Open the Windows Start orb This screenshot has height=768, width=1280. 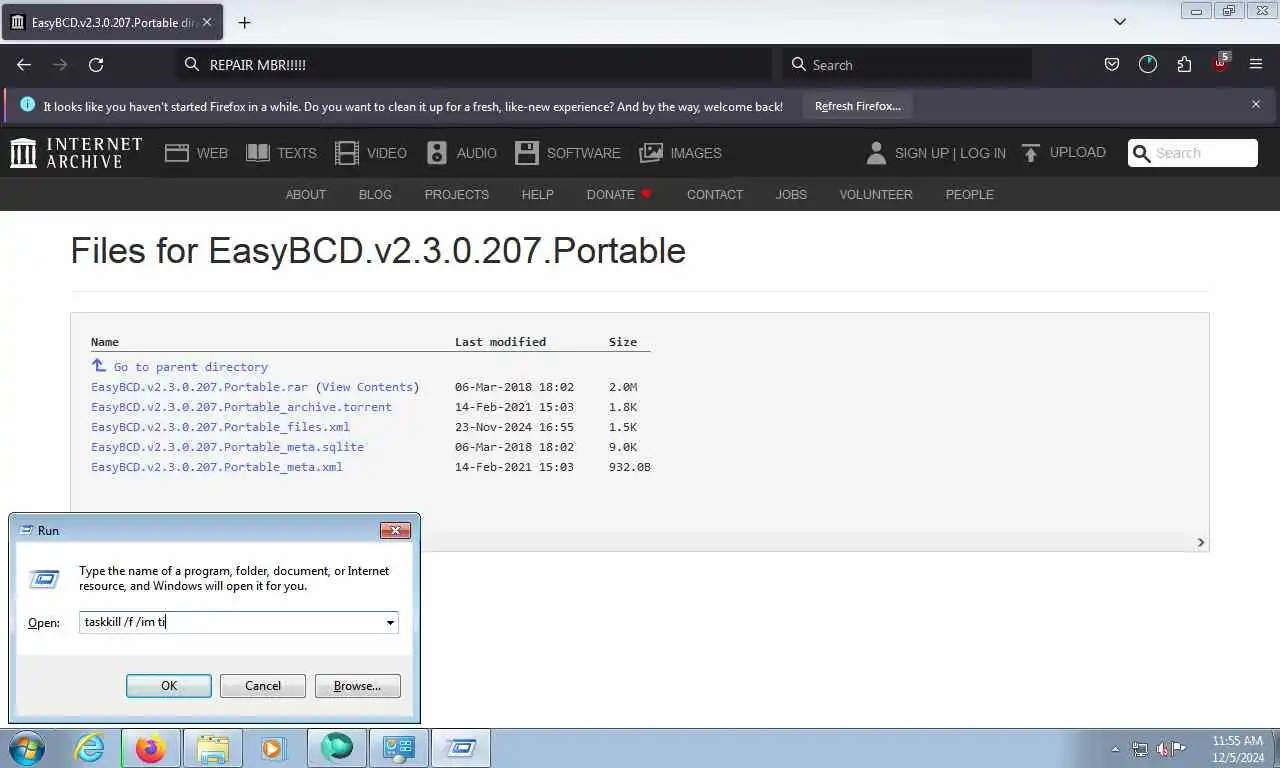click(26, 748)
